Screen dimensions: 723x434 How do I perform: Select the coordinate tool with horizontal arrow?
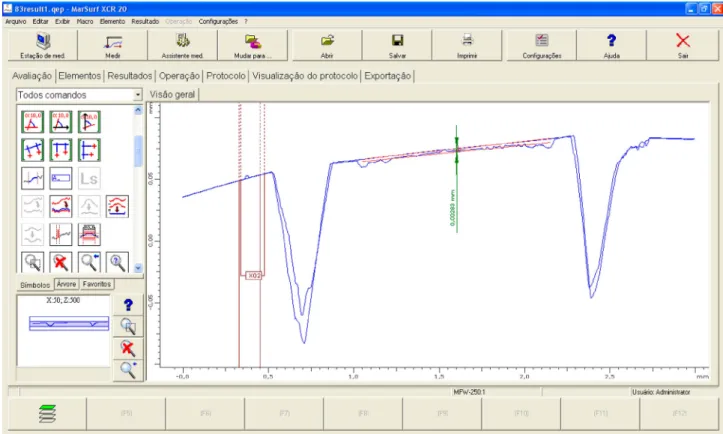61,122
